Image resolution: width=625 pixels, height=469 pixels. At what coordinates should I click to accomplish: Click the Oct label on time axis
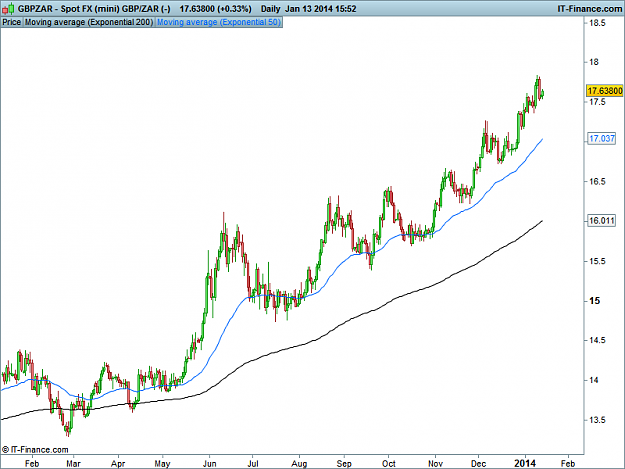click(x=389, y=464)
